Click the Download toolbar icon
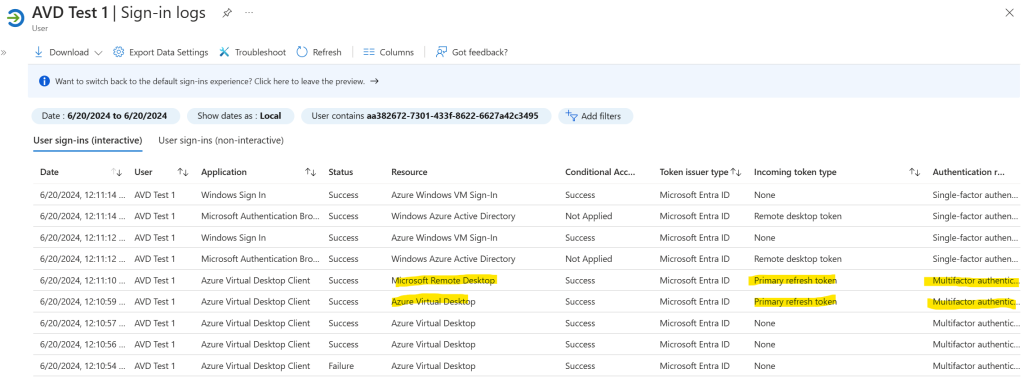Screen dimensions: 1024x378 click(x=39, y=52)
